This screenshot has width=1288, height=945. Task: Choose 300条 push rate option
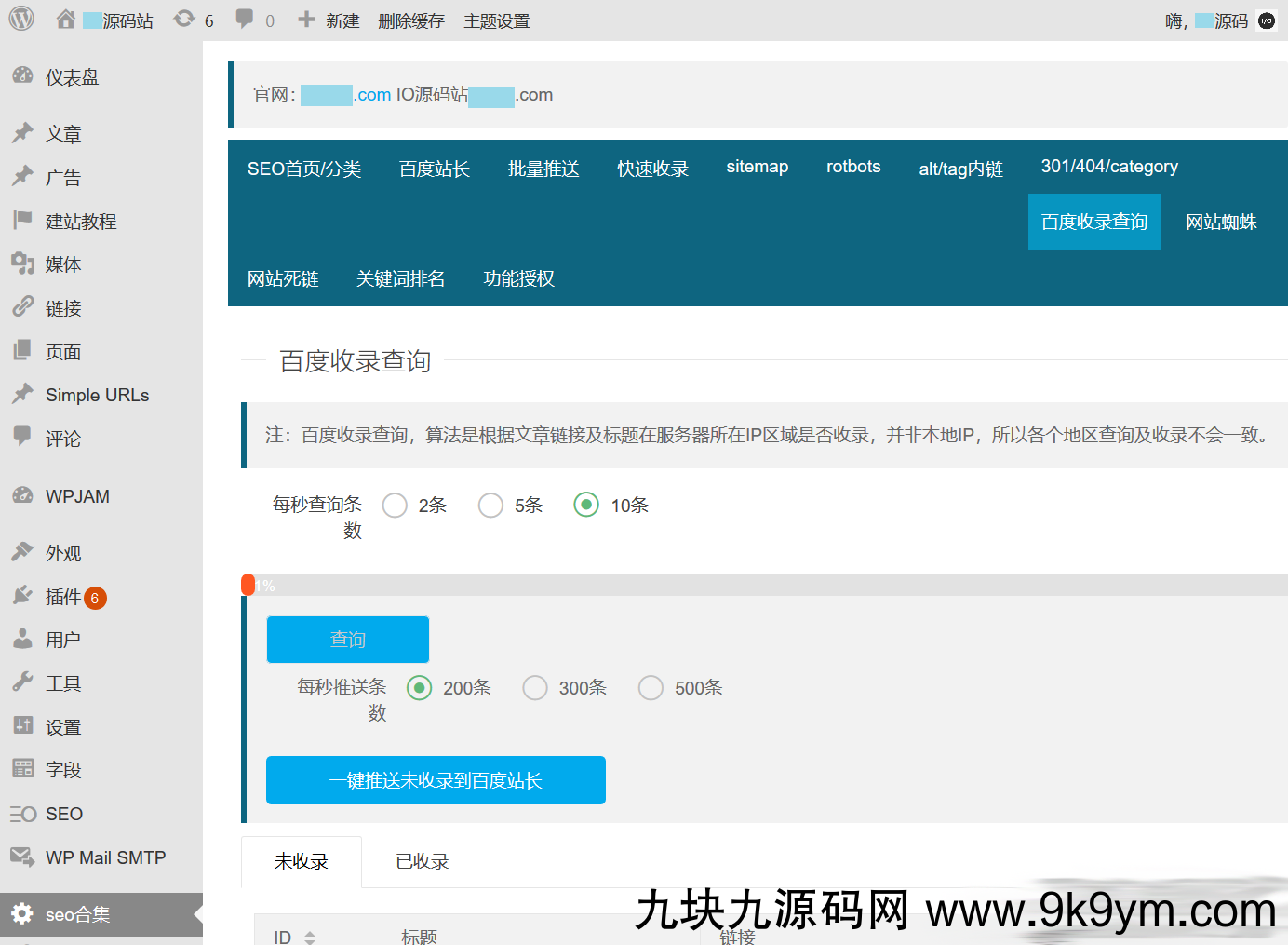535,688
